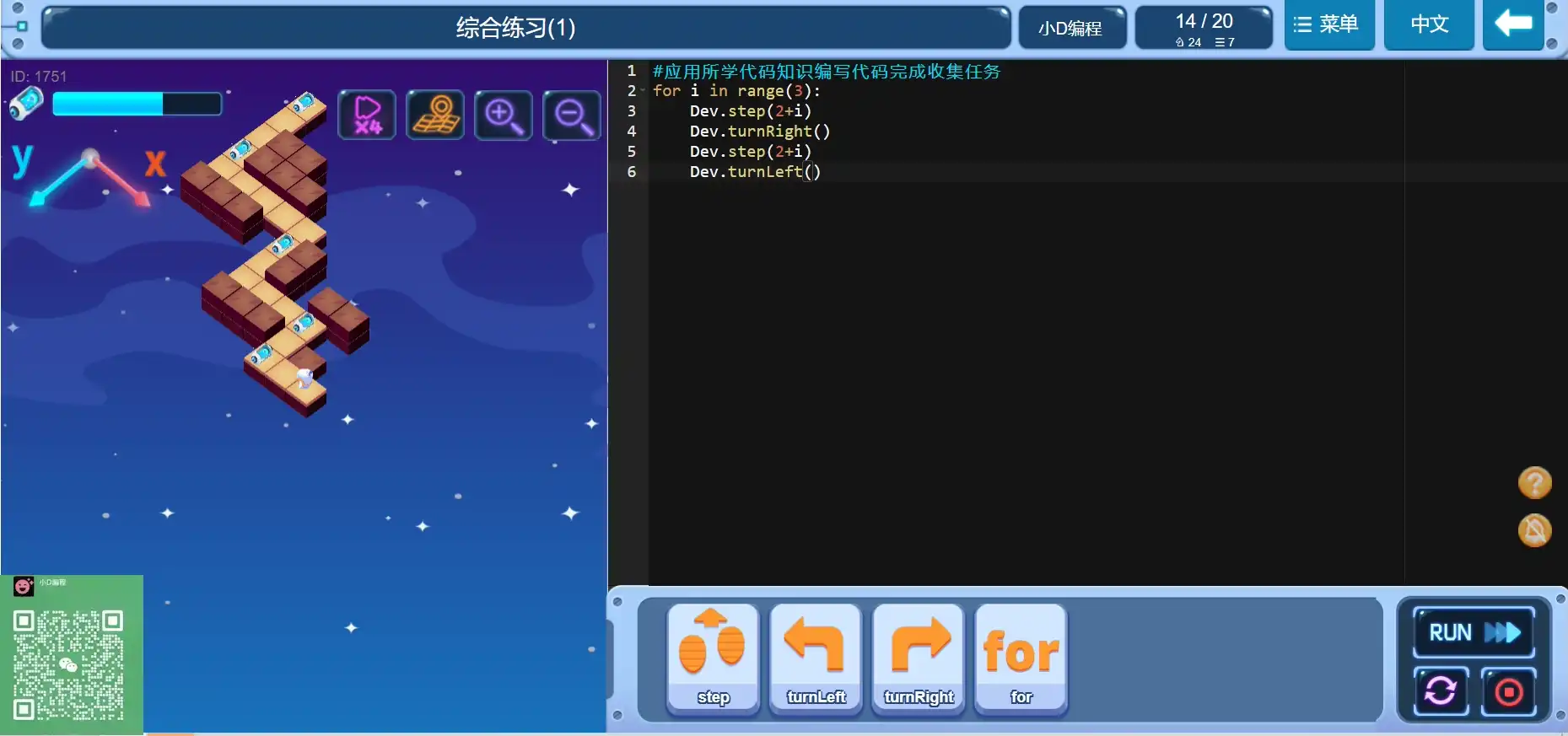Zoom in on the game map
Viewport: 1568px width, 736px height.
tap(504, 115)
